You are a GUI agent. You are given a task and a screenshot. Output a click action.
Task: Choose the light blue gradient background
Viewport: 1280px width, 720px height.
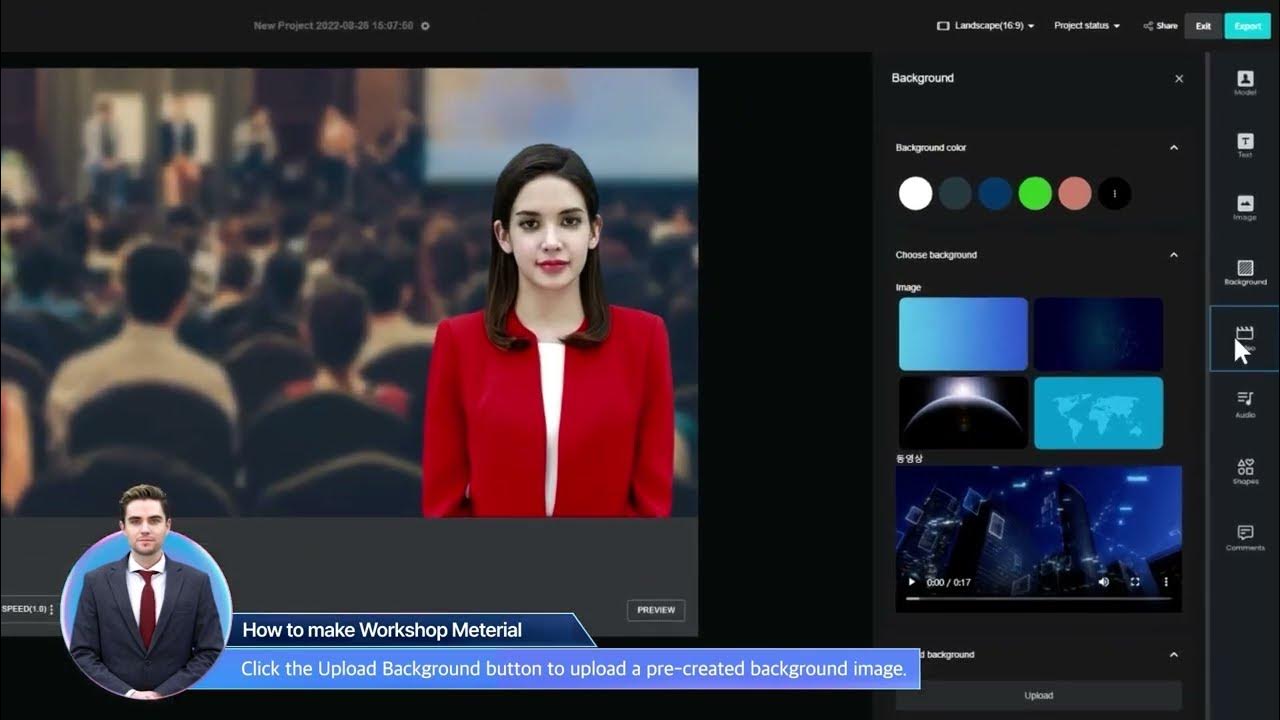pyautogui.click(x=963, y=334)
